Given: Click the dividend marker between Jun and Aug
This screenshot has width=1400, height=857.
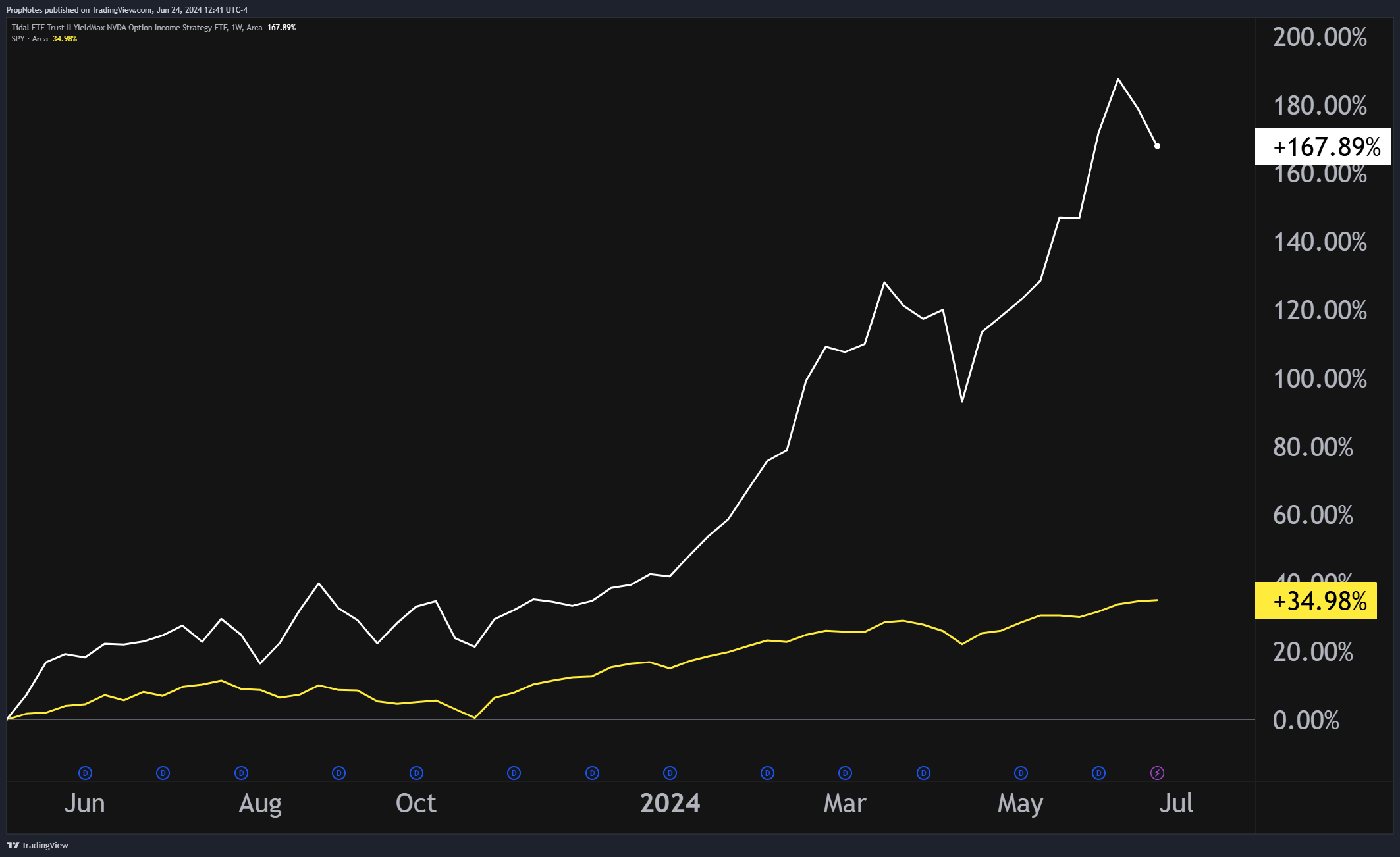Looking at the screenshot, I should pyautogui.click(x=163, y=773).
